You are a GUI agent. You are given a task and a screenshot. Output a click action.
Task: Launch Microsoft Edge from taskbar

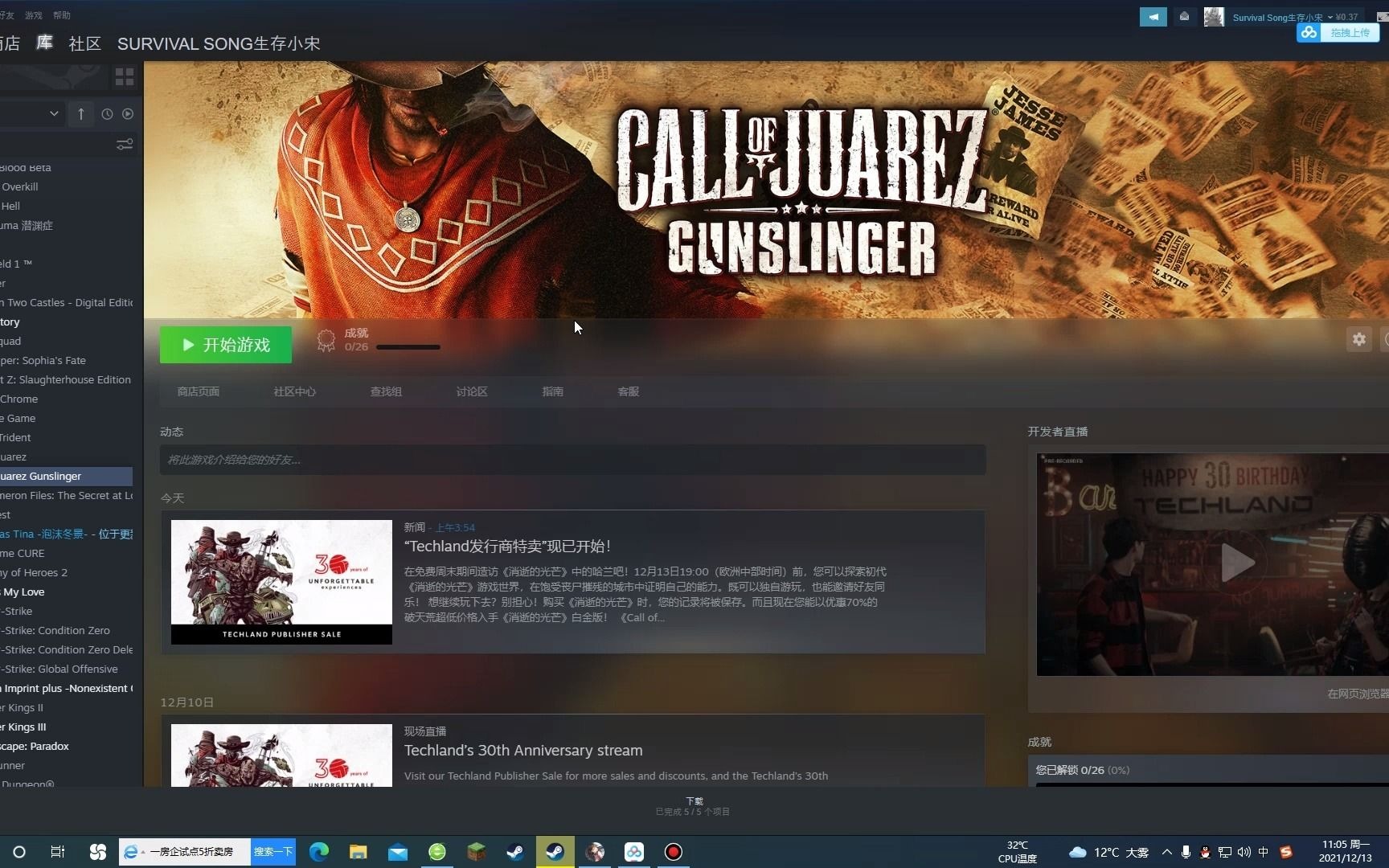(x=319, y=852)
